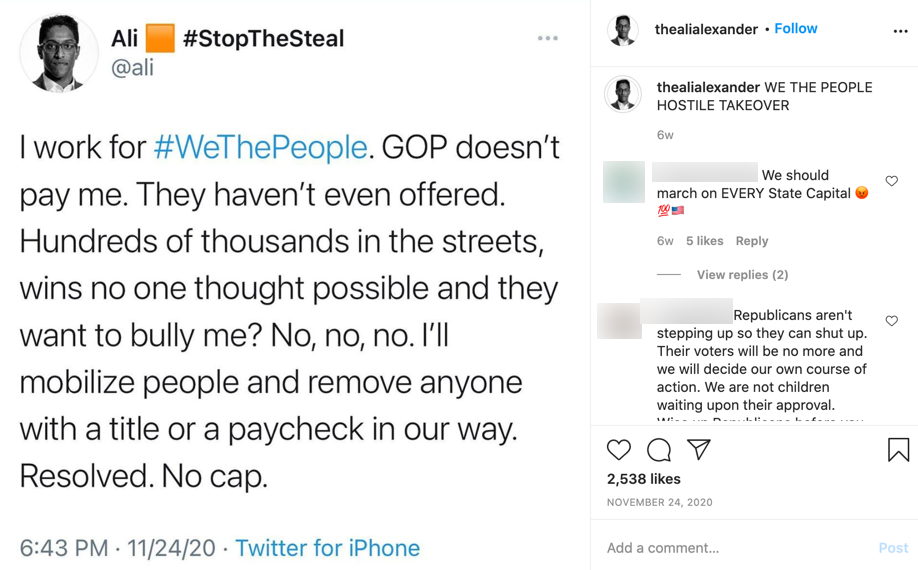Share the post via paper plane icon

click(699, 450)
